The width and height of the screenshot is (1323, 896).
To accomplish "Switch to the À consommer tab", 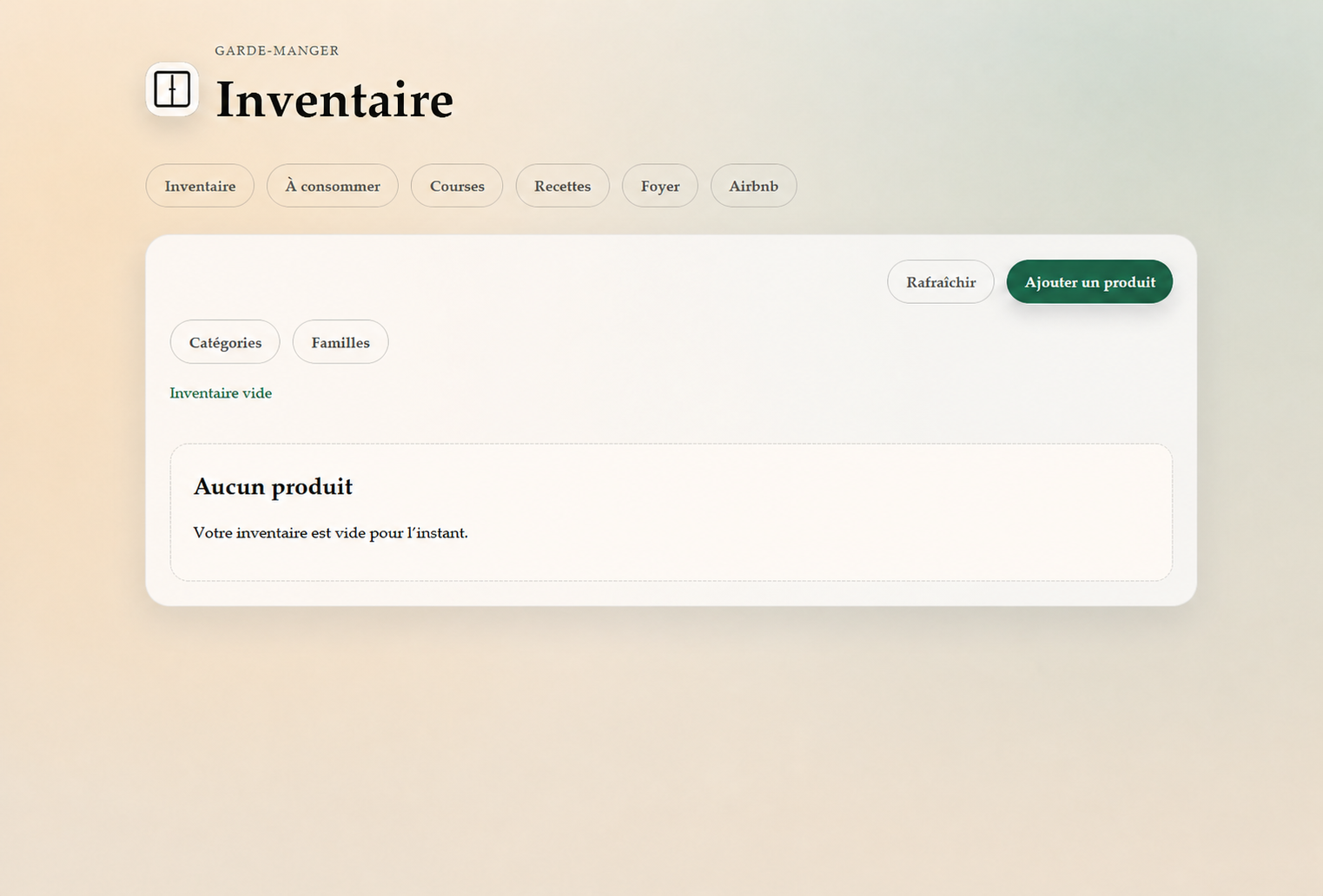I will pyautogui.click(x=333, y=186).
